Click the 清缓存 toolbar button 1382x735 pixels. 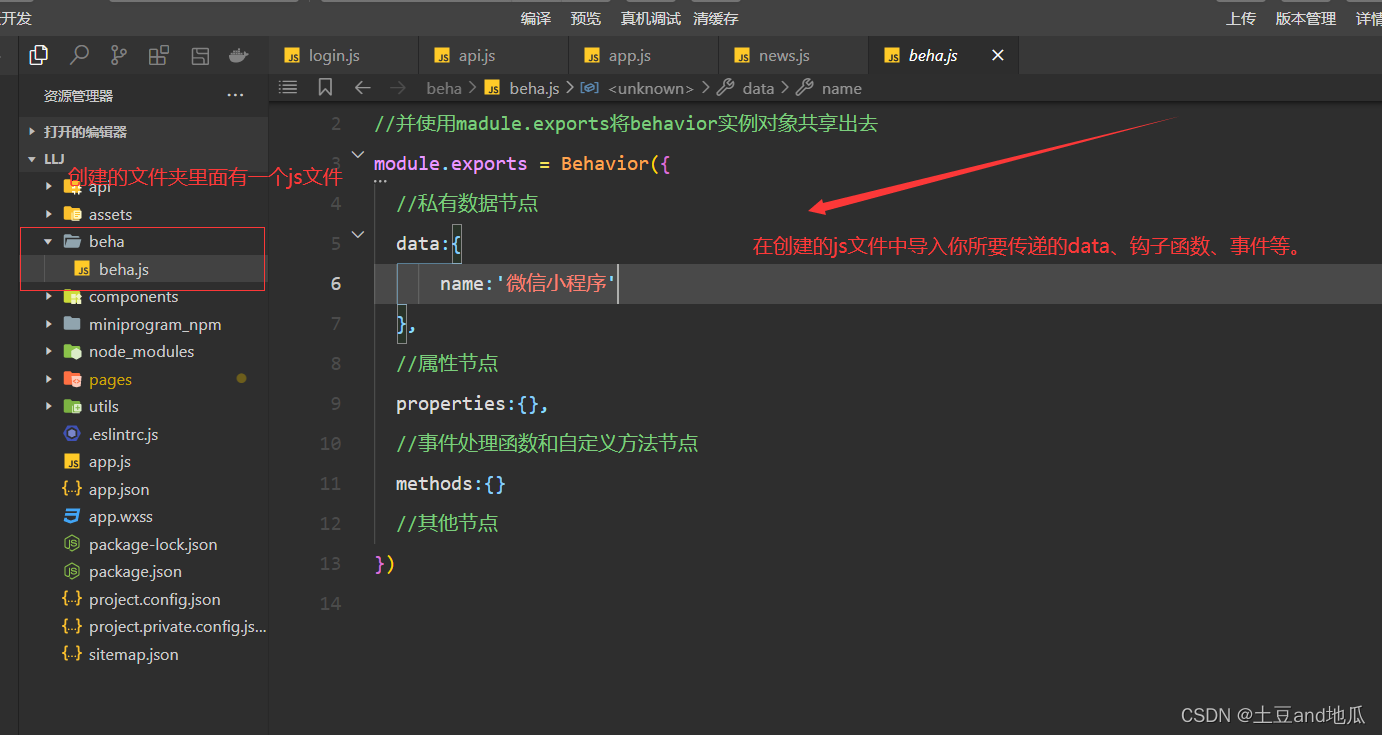[716, 18]
